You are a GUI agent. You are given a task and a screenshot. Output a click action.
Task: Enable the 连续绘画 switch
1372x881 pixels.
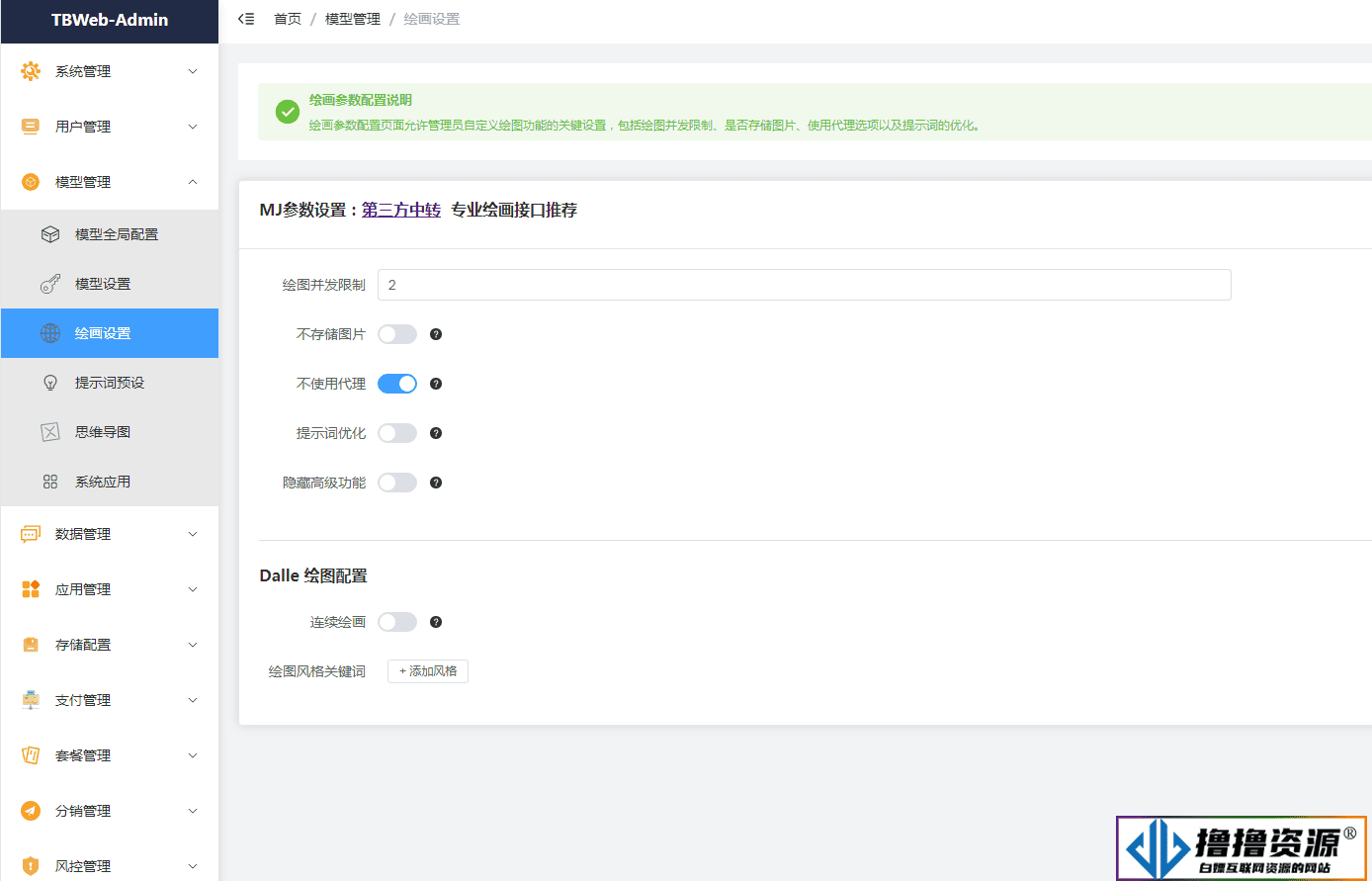coord(397,622)
